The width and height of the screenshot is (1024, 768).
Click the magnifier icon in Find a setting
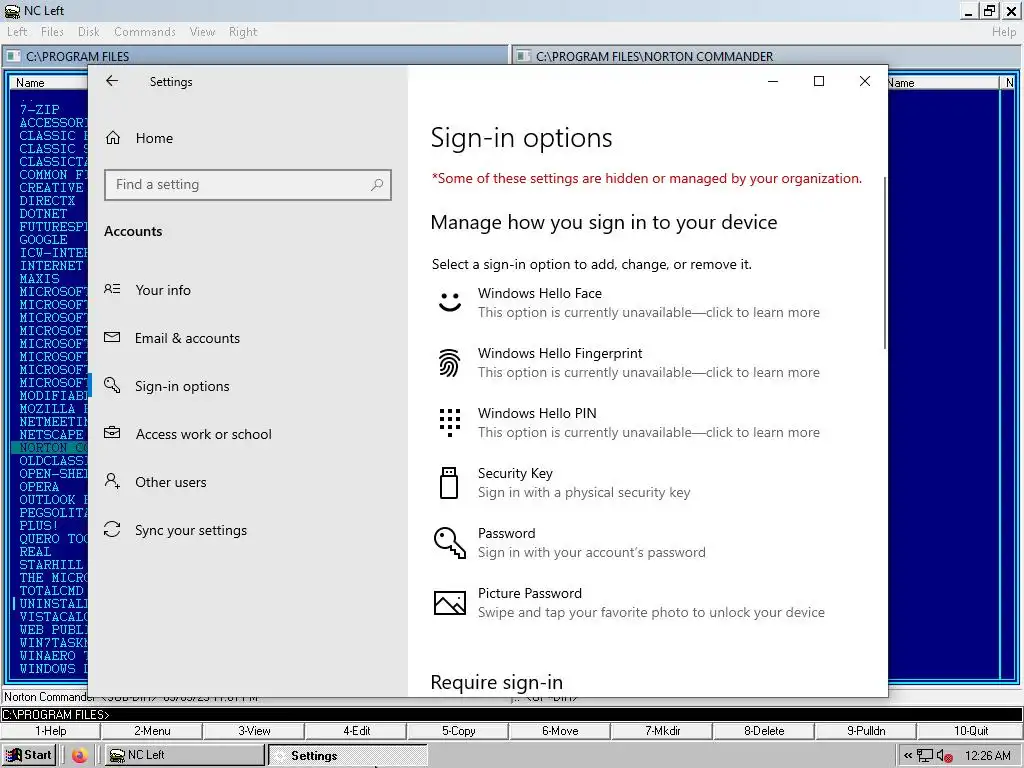377,185
